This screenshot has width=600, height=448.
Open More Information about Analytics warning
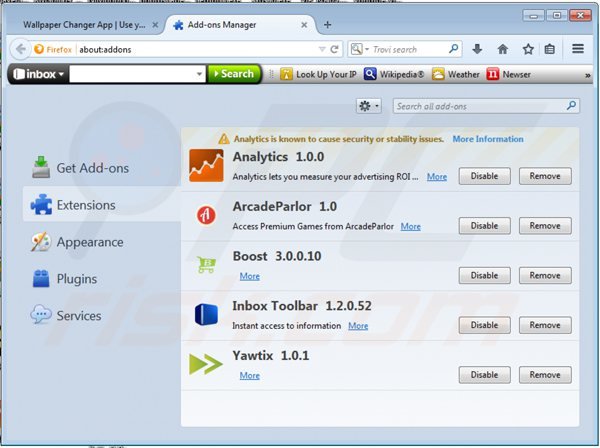(x=488, y=139)
